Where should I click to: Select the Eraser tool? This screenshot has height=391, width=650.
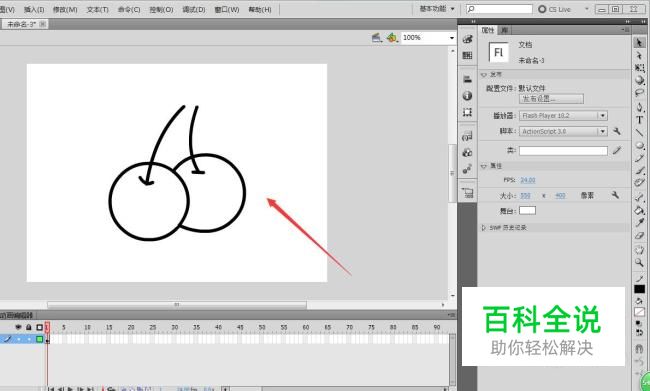pos(639,236)
